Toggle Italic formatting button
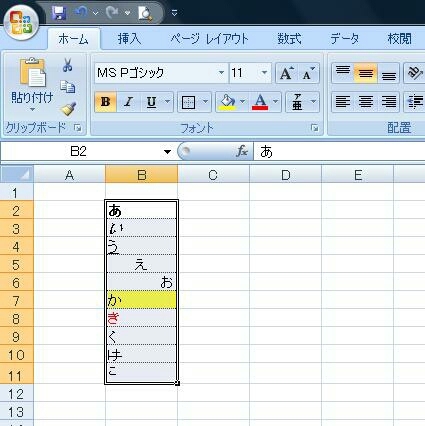The height and width of the screenshot is (426, 425). (x=128, y=102)
